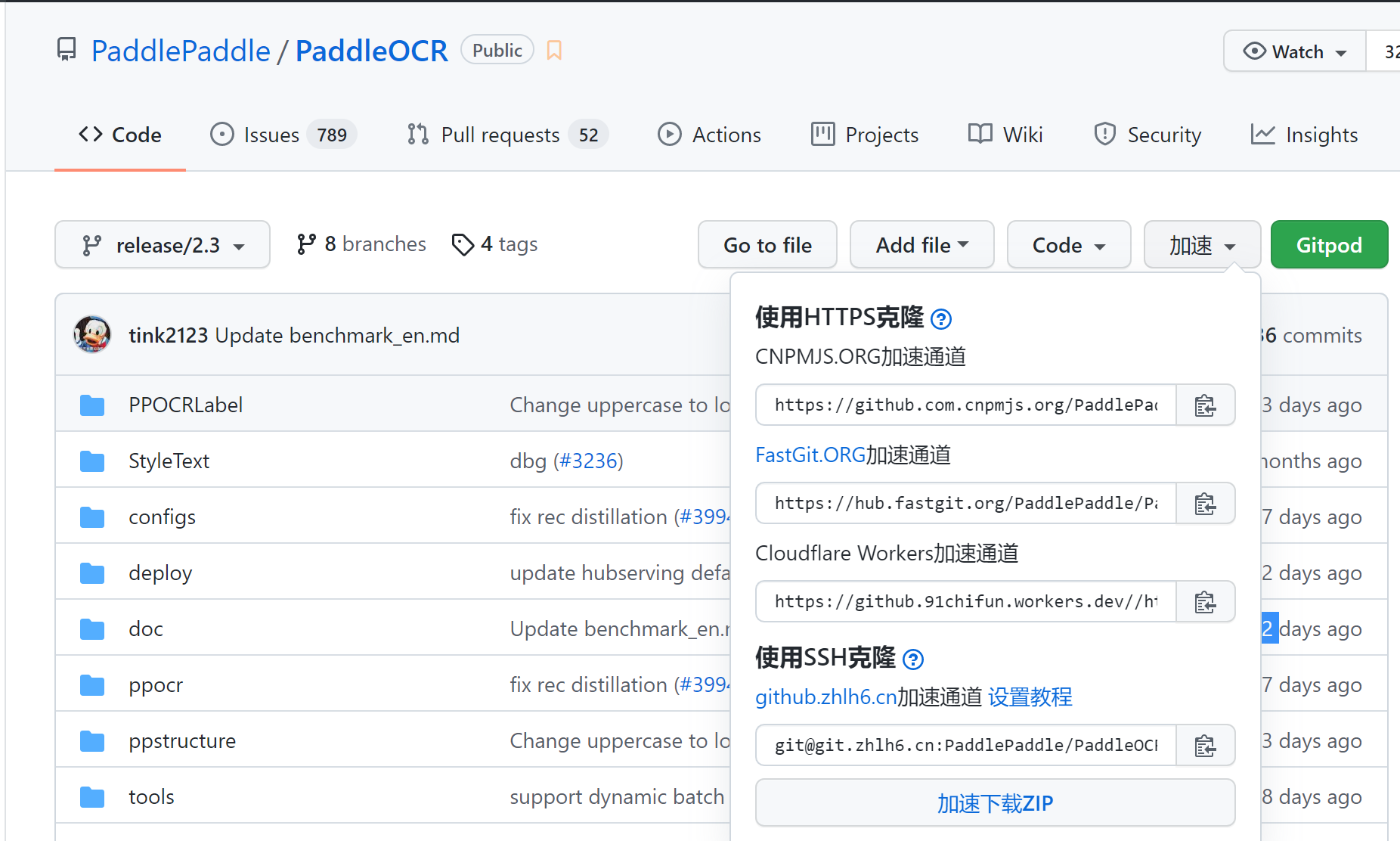Copy the CNPMJS.ORG HTTPS clone URL
This screenshot has width=1400, height=841.
[1205, 405]
